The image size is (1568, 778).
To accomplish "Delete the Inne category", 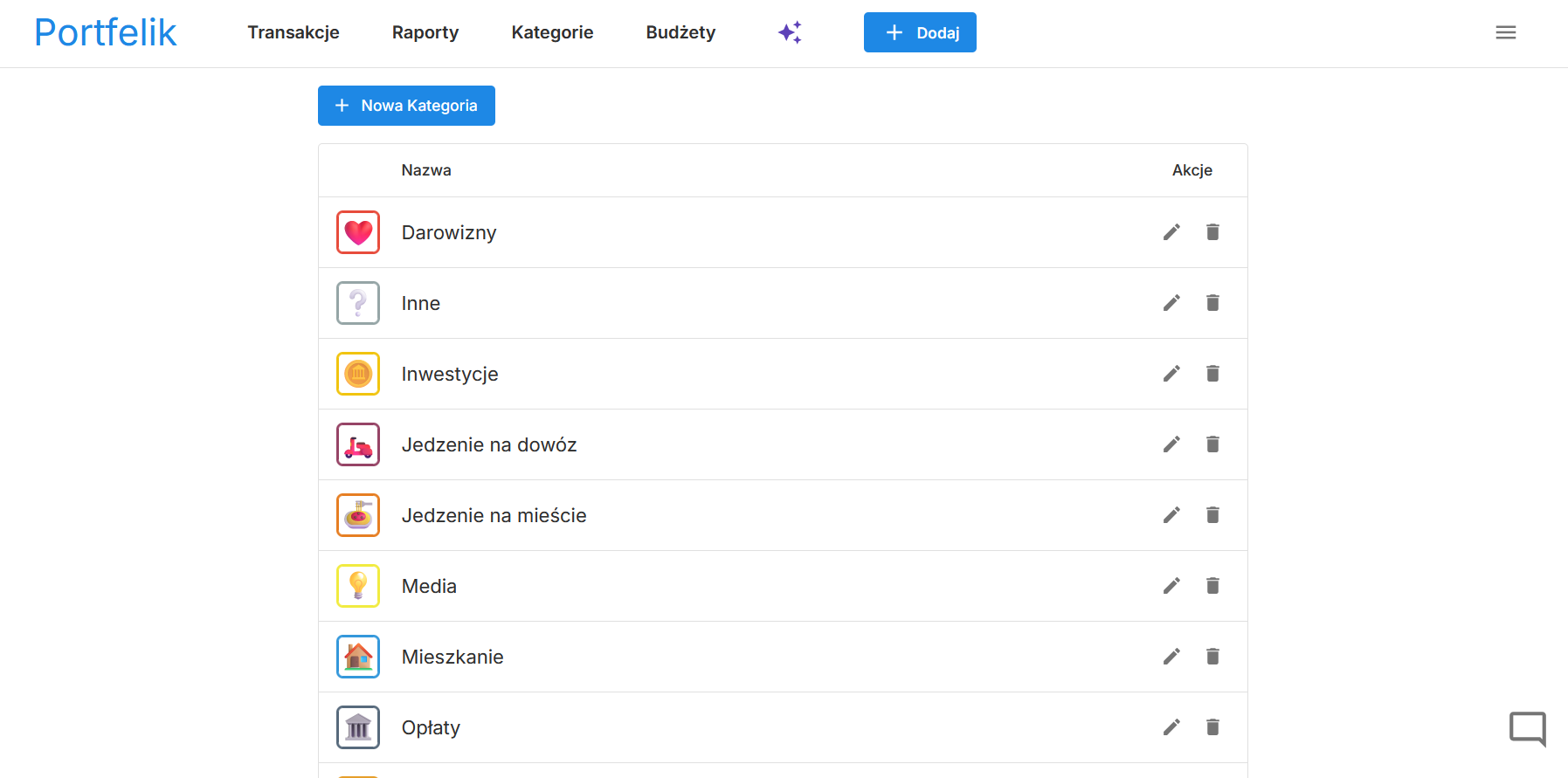I will click(x=1212, y=303).
